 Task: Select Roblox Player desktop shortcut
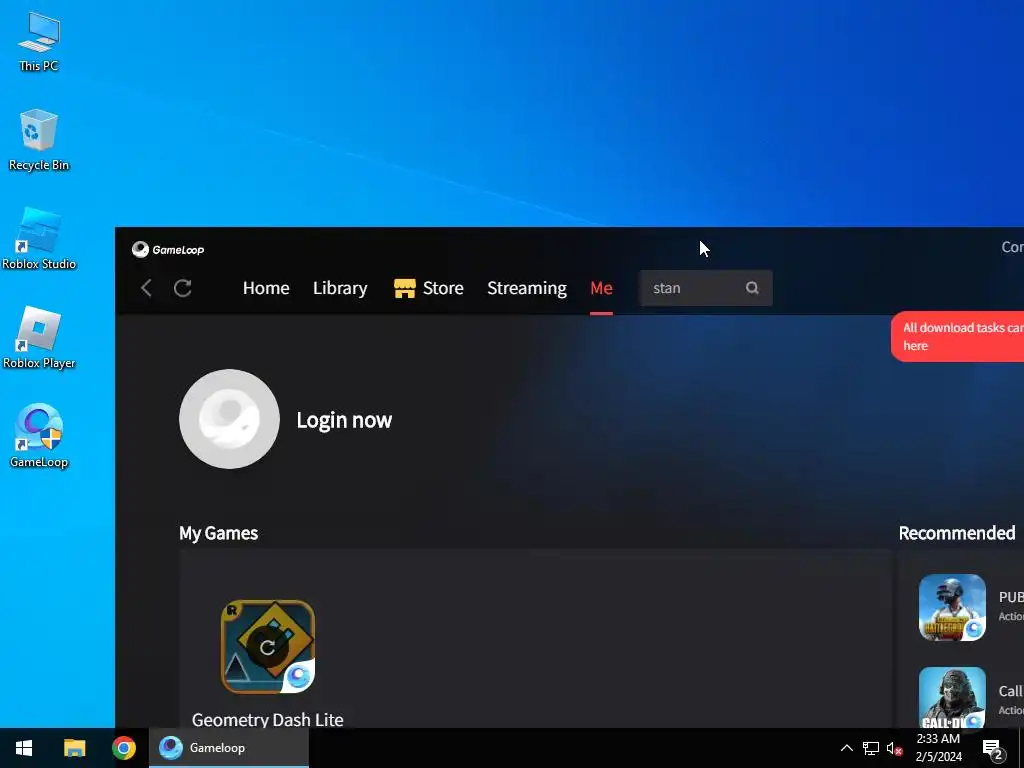[39, 338]
